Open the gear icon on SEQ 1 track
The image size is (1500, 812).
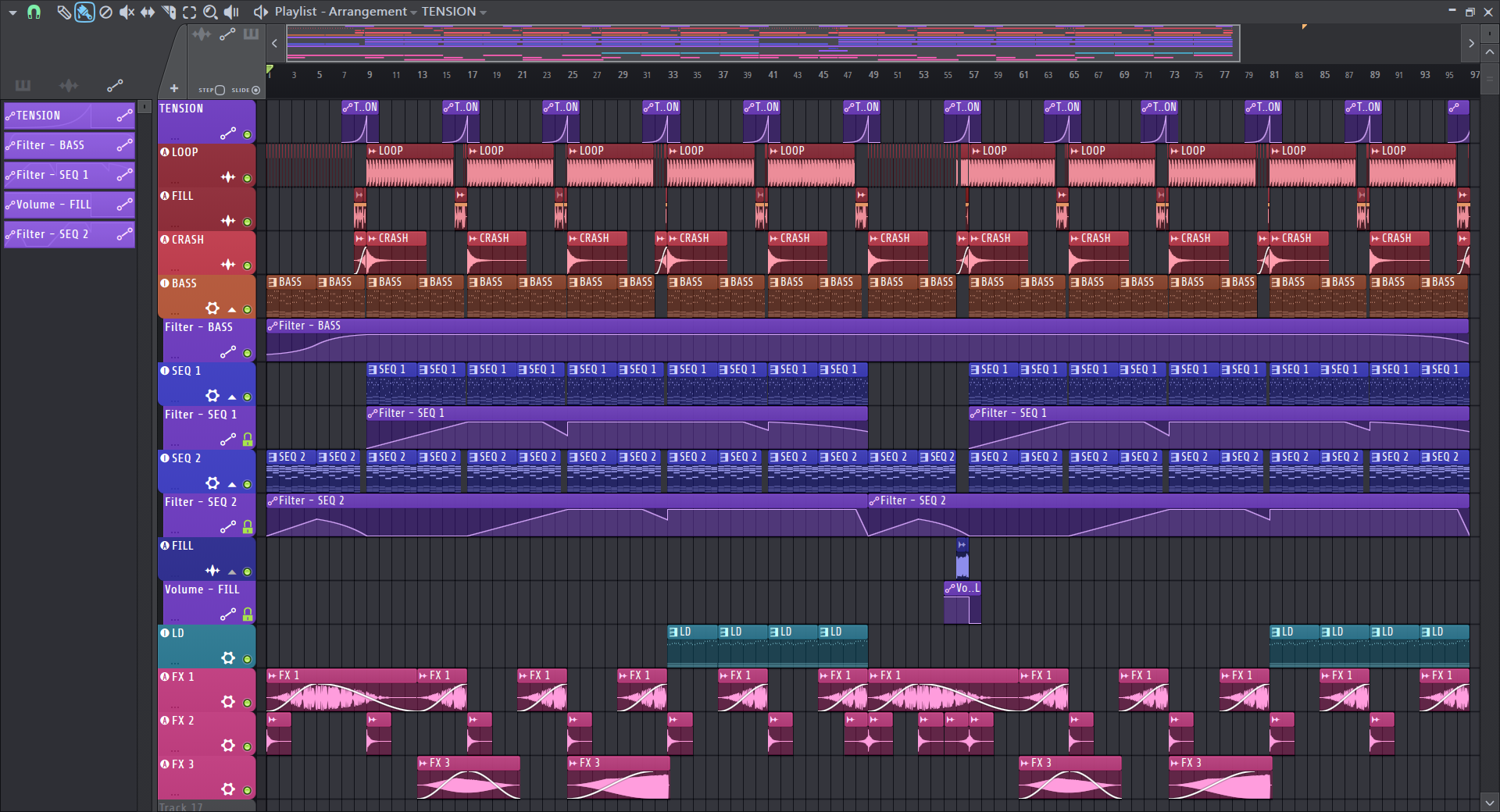pos(212,396)
